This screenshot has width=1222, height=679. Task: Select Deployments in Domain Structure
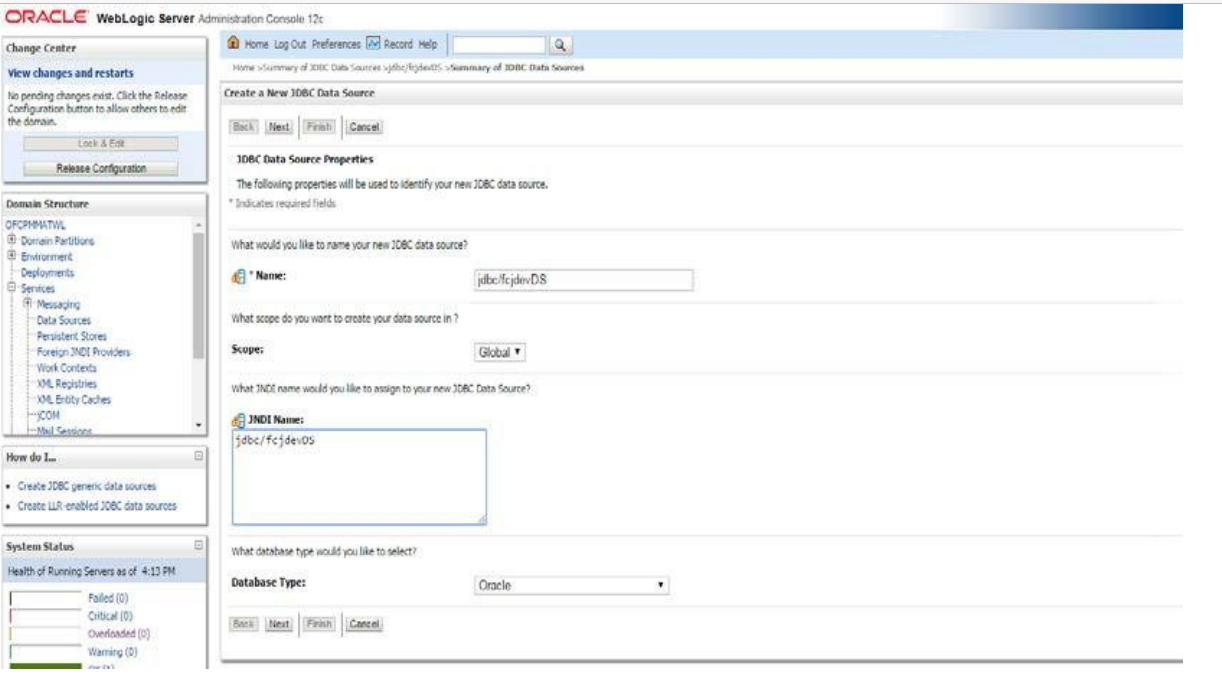49,273
